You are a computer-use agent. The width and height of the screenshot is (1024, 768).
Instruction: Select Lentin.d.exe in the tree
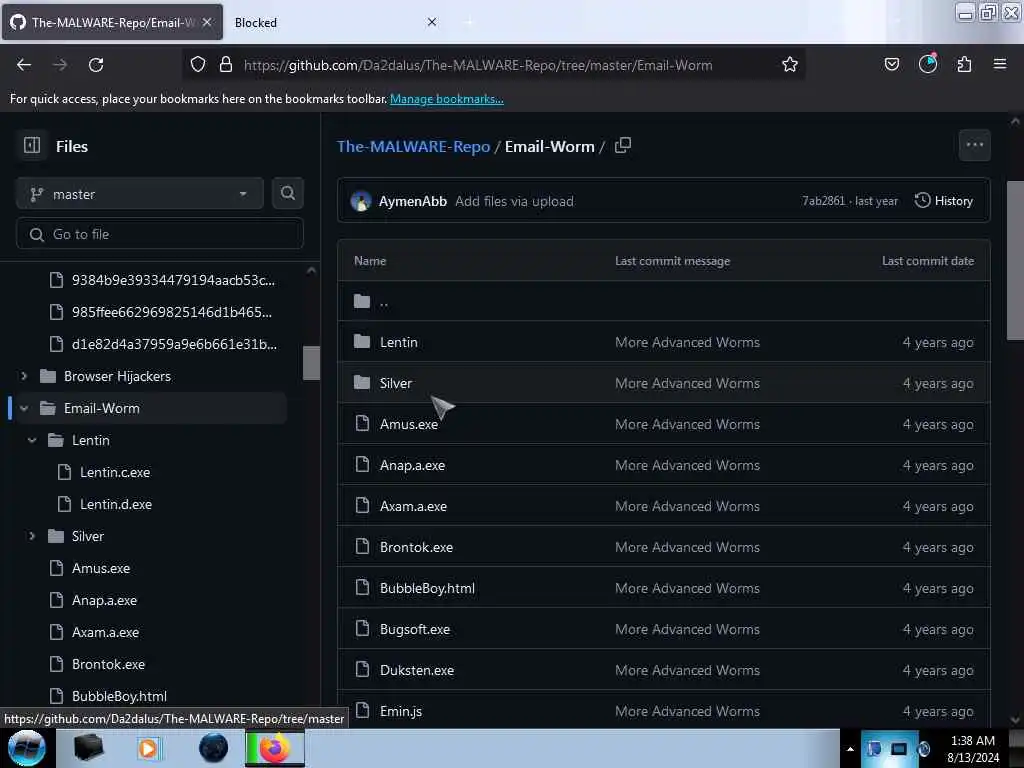point(116,504)
